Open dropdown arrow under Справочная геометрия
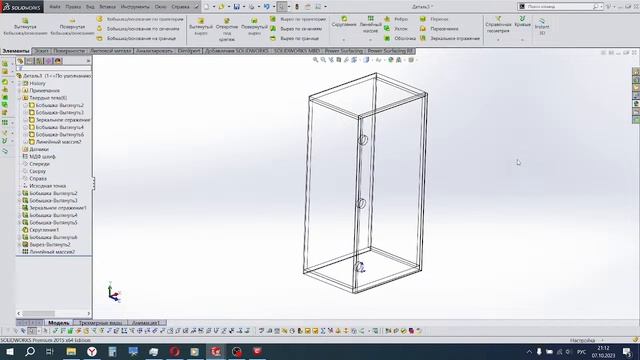 tap(498, 40)
